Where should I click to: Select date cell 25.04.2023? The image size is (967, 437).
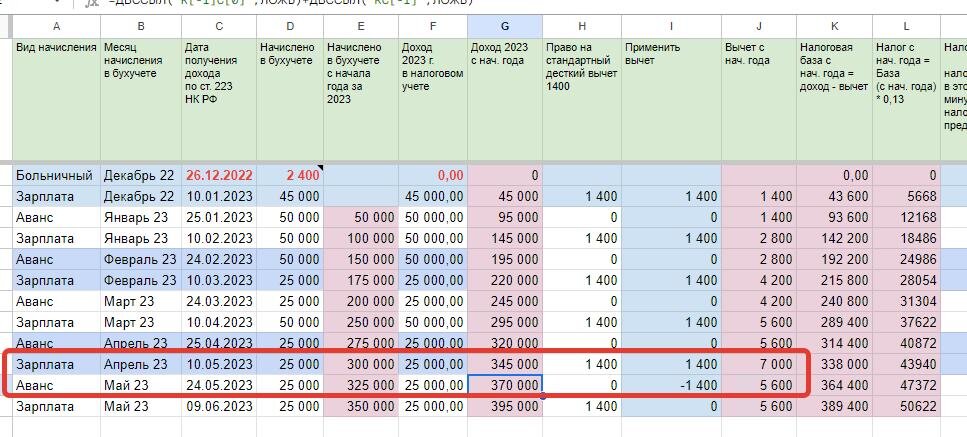[x=219, y=343]
